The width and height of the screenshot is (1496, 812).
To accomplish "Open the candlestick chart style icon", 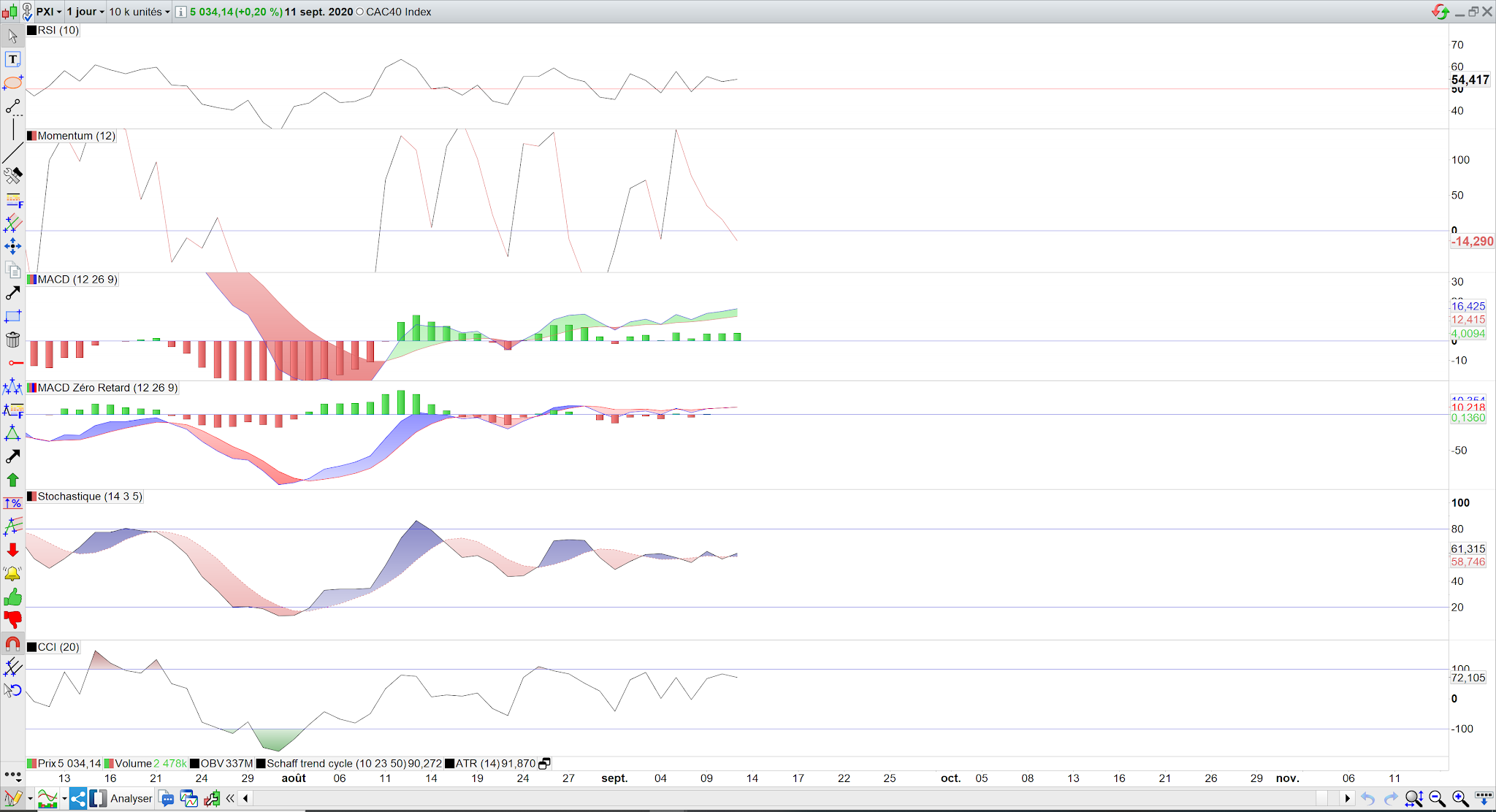I will point(9,12).
